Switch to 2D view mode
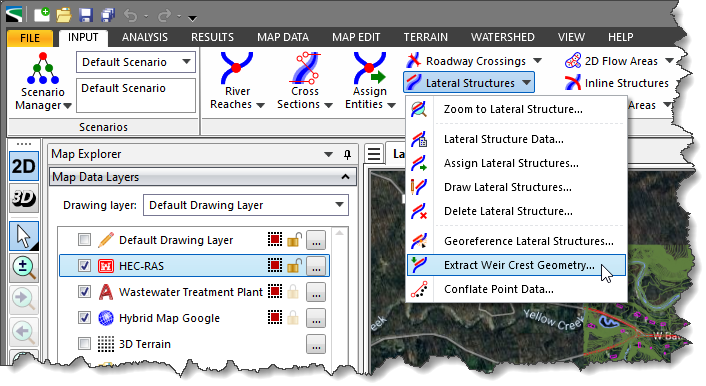The image size is (706, 386). pos(24,167)
